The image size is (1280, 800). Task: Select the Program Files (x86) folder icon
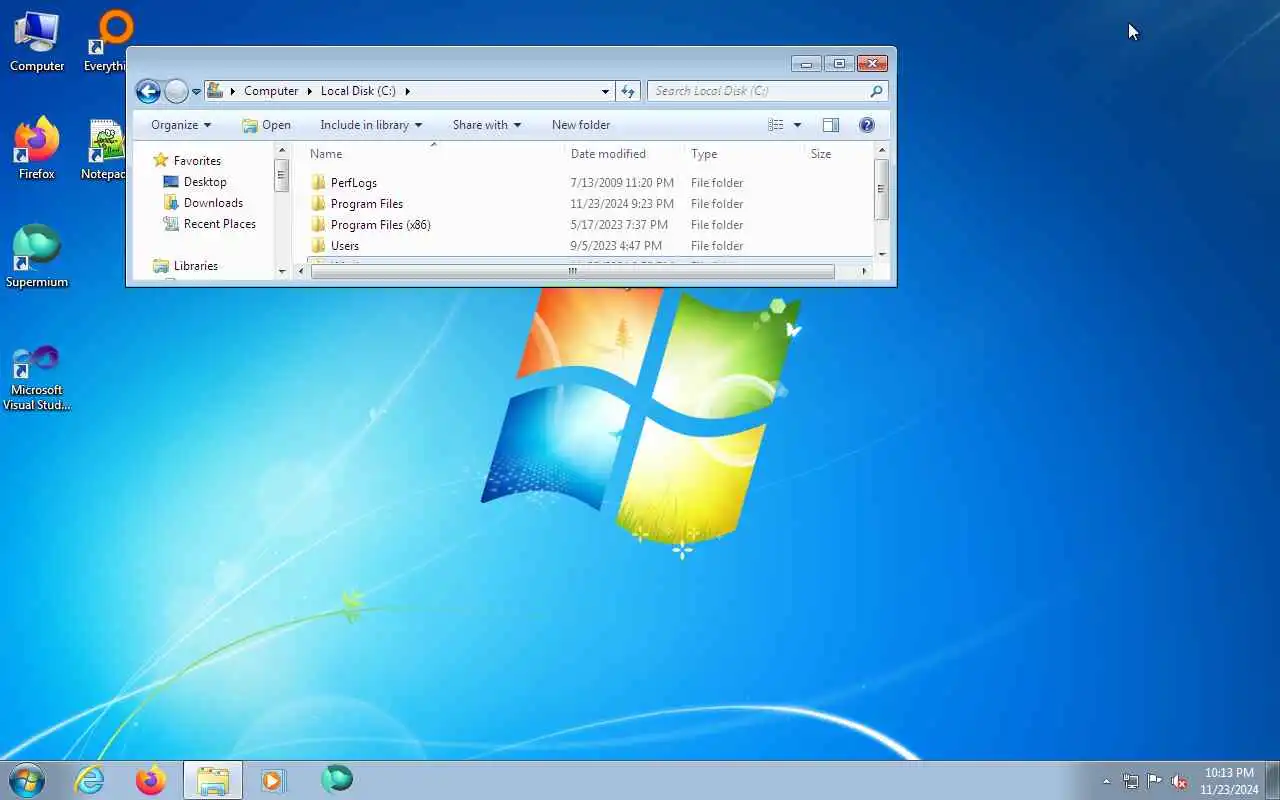pos(319,225)
